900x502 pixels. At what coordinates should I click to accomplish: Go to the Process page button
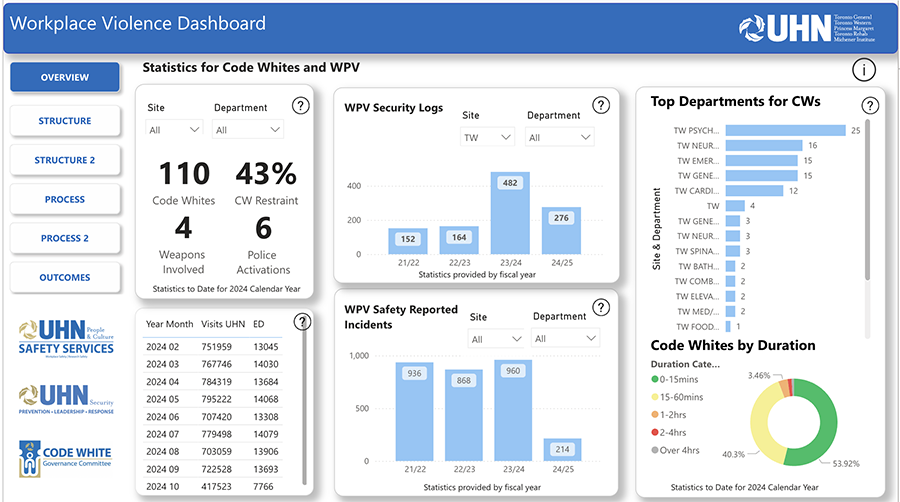tap(65, 200)
